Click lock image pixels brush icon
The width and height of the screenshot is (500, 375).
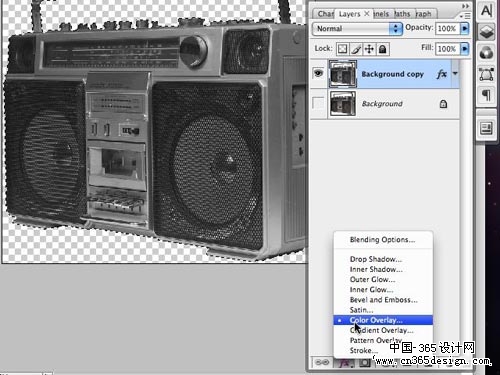356,49
